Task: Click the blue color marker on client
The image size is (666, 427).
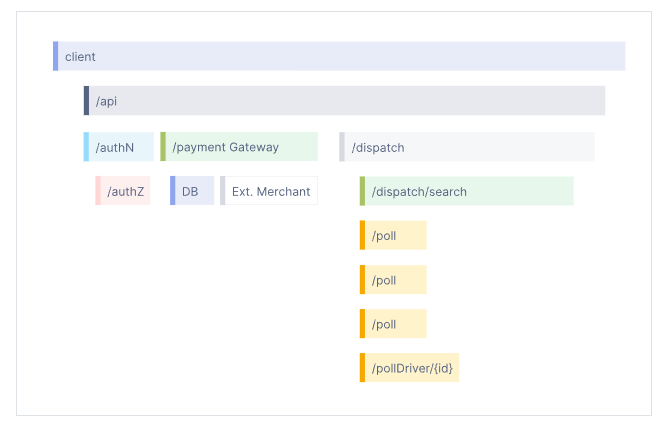Action: click(56, 57)
